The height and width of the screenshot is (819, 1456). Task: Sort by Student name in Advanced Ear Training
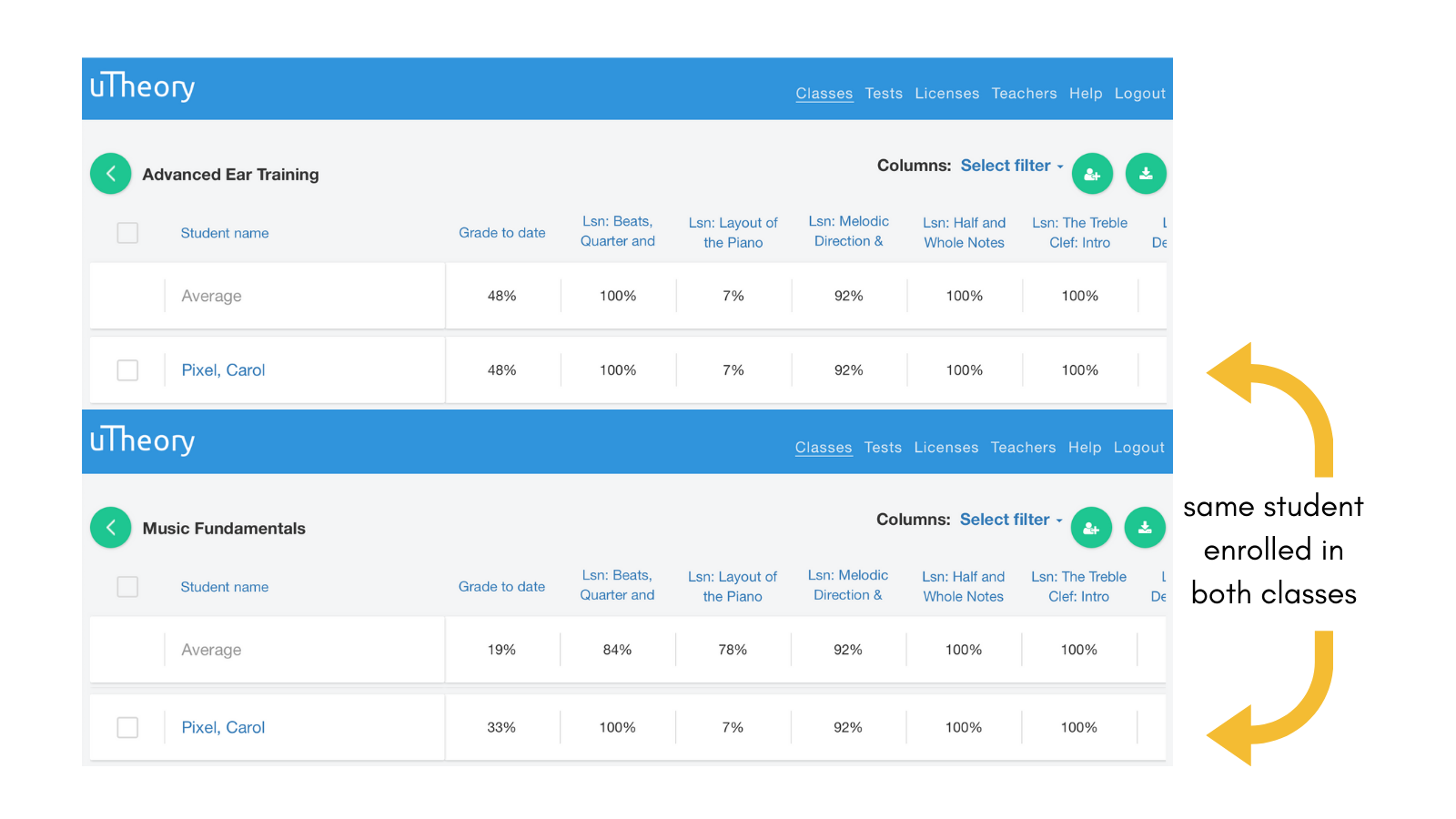[225, 233]
